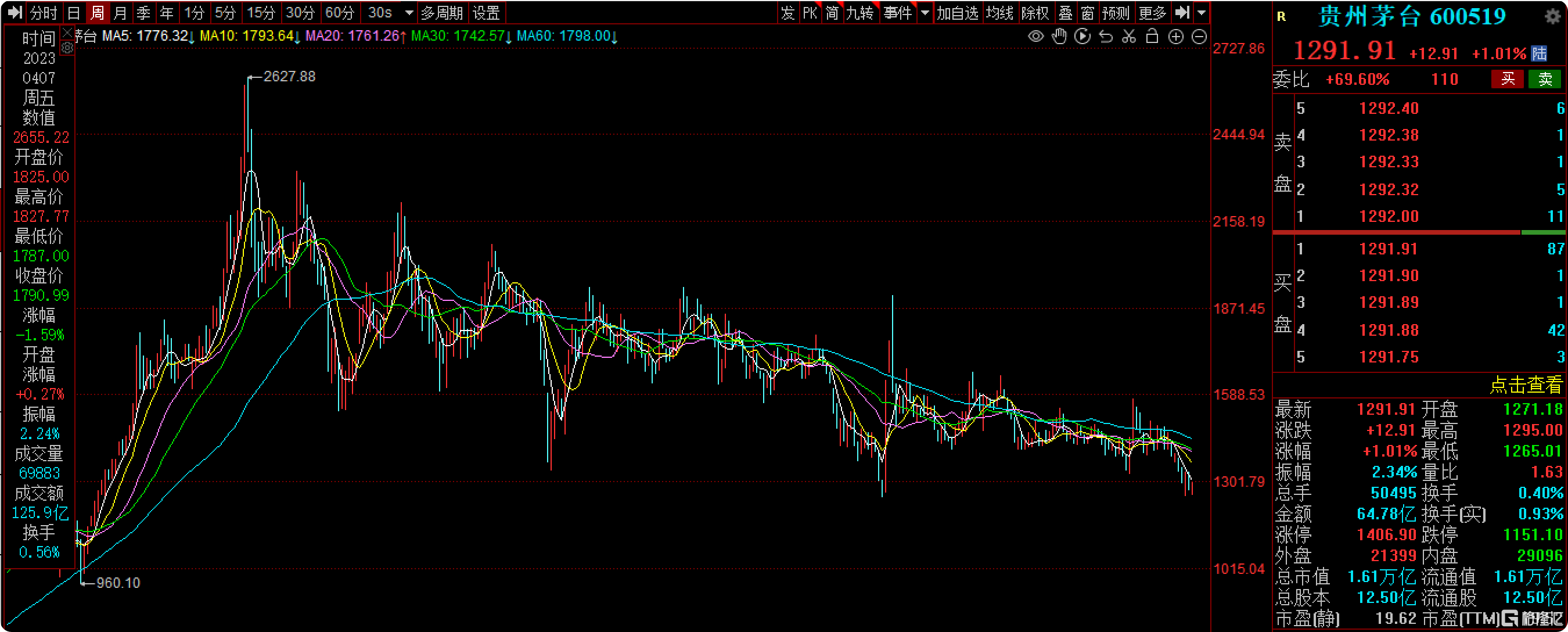Select the 30分 period

pos(300,13)
